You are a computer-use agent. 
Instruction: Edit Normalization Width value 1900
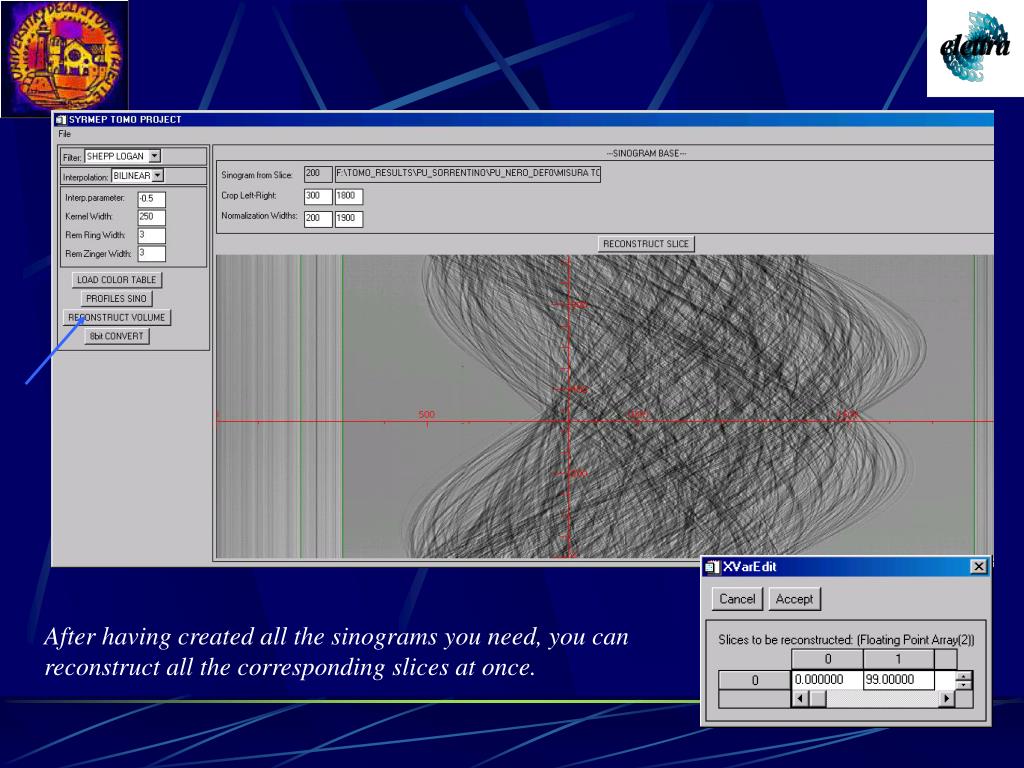(x=349, y=219)
